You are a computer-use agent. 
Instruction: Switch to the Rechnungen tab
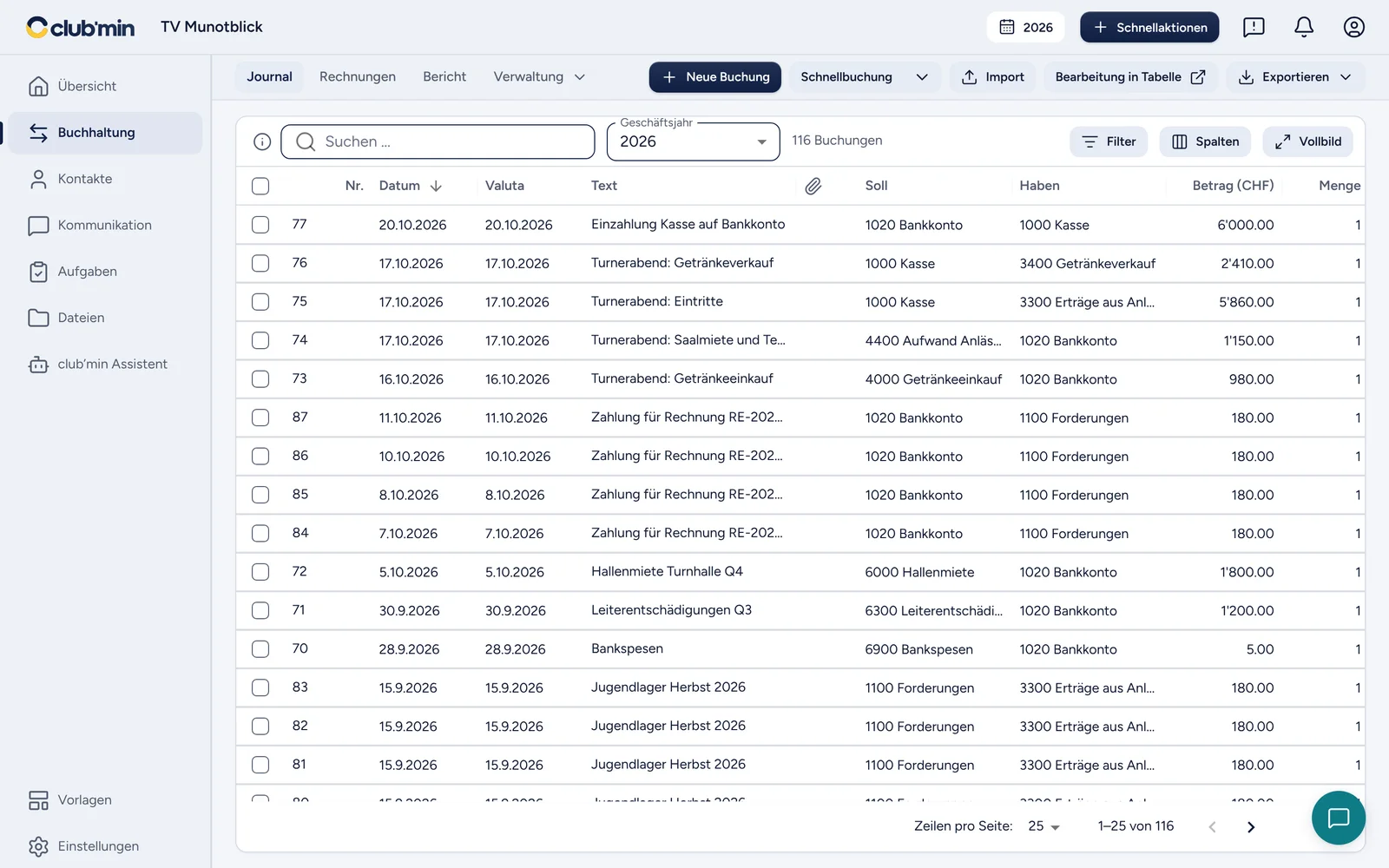click(358, 76)
